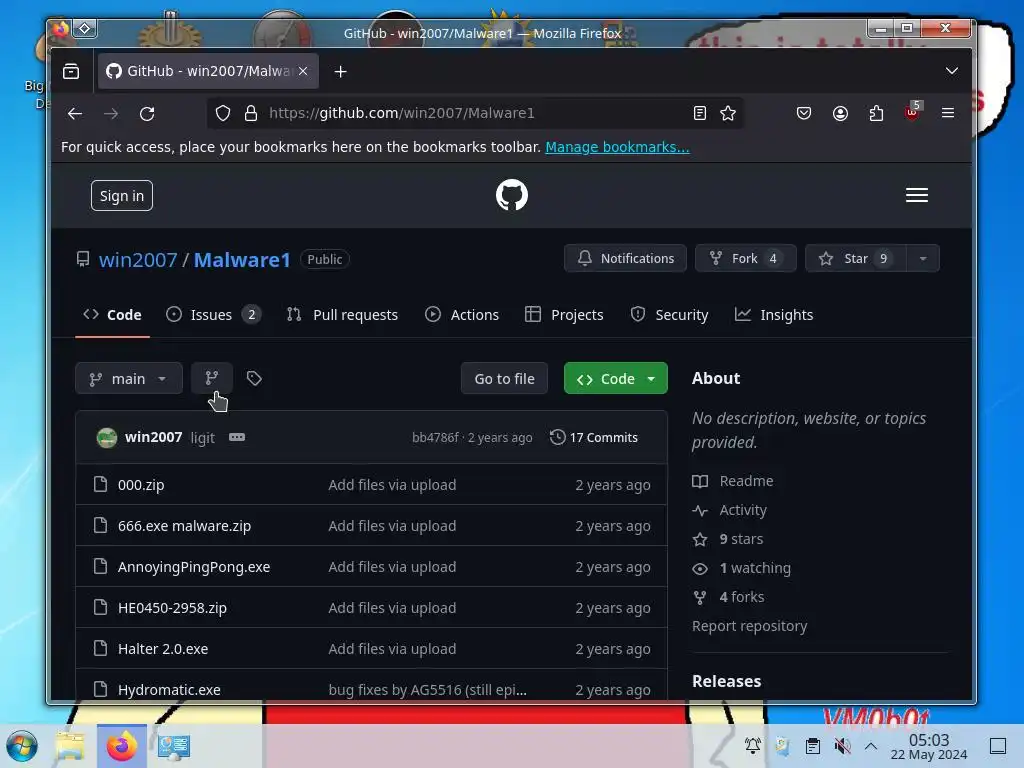Open the Firefox application menu
This screenshot has width=1024, height=768.
pos(948,113)
